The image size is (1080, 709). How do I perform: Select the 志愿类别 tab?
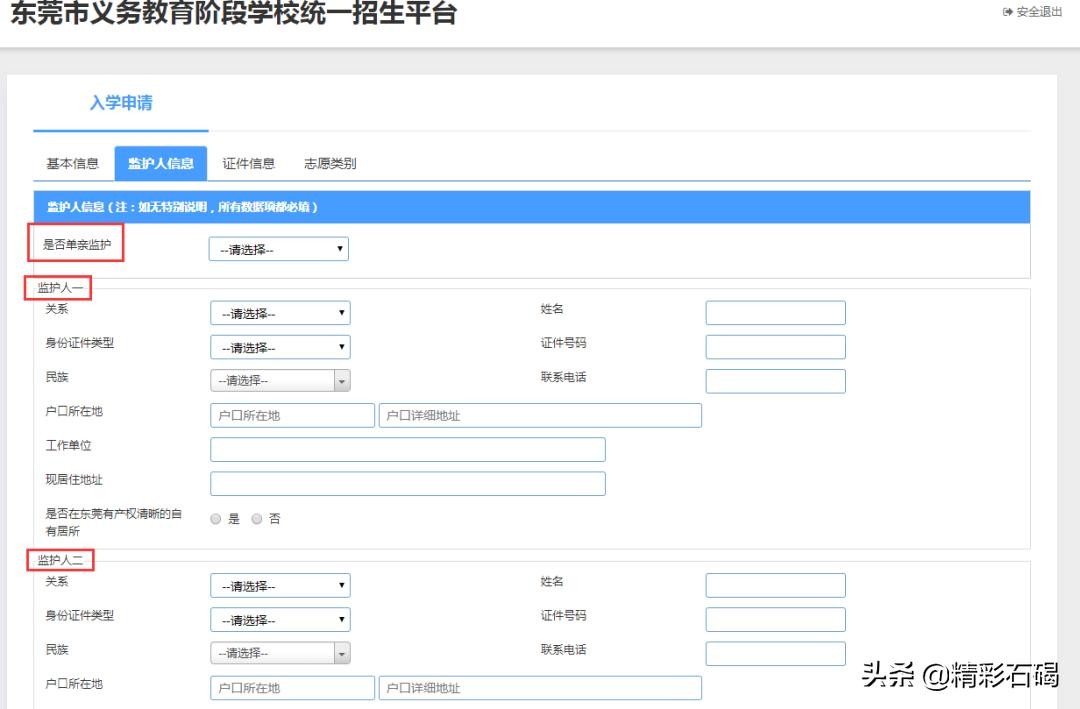pyautogui.click(x=330, y=163)
